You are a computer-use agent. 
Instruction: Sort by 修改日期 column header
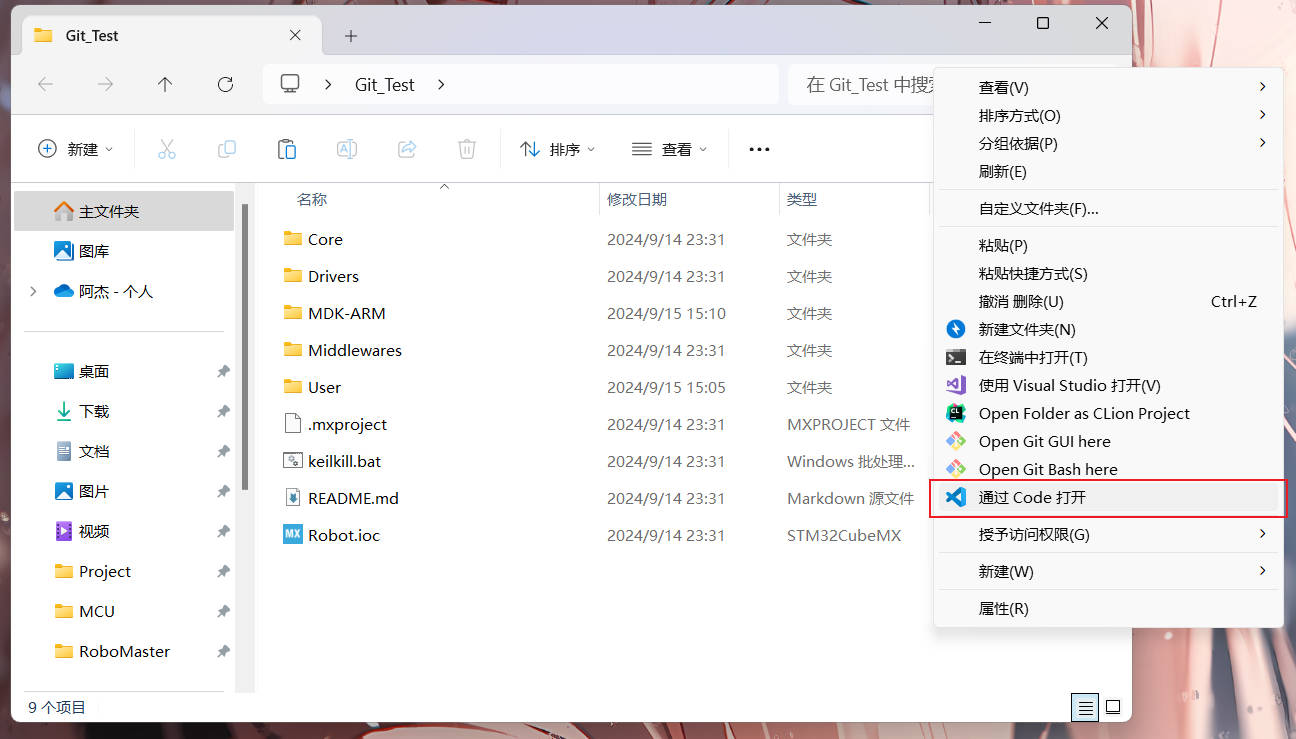coord(636,199)
